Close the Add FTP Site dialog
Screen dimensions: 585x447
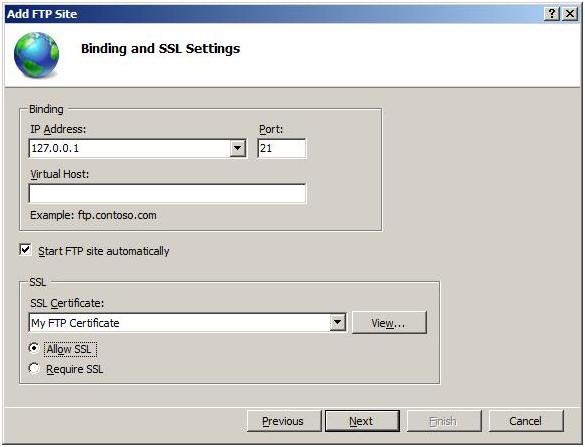(570, 14)
